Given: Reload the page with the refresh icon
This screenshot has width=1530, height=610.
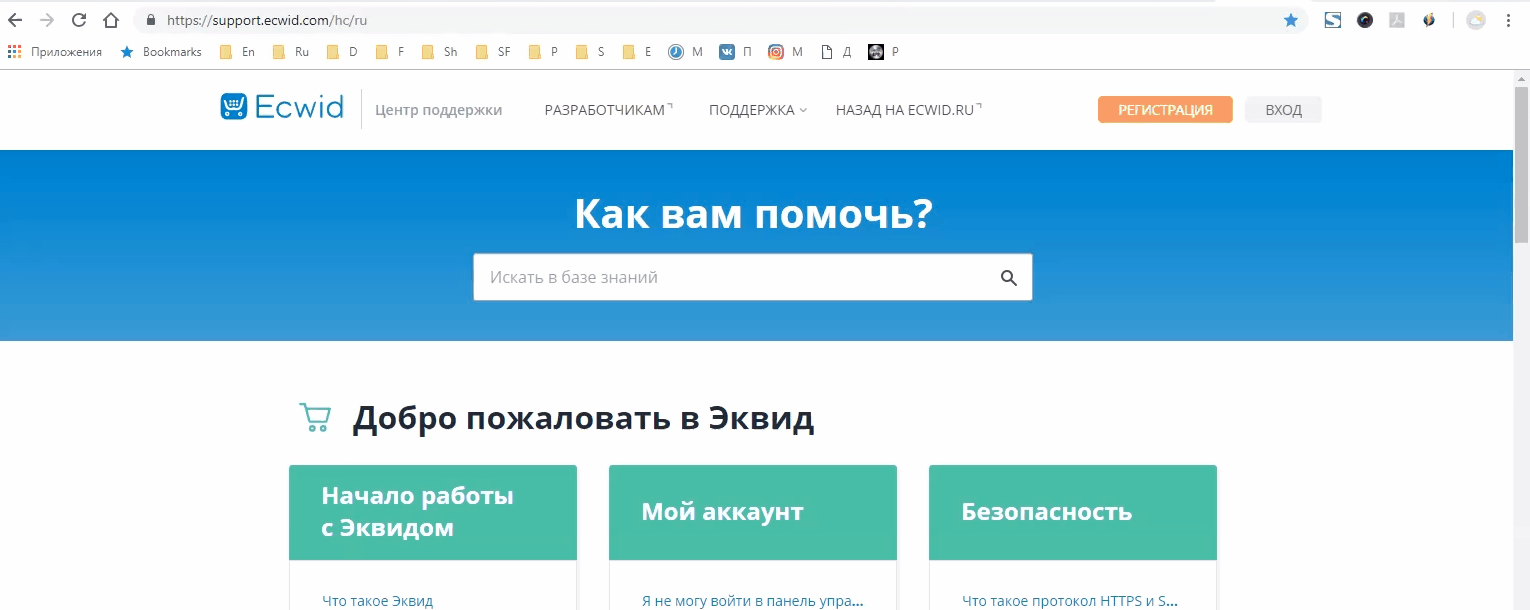Looking at the screenshot, I should pos(79,20).
